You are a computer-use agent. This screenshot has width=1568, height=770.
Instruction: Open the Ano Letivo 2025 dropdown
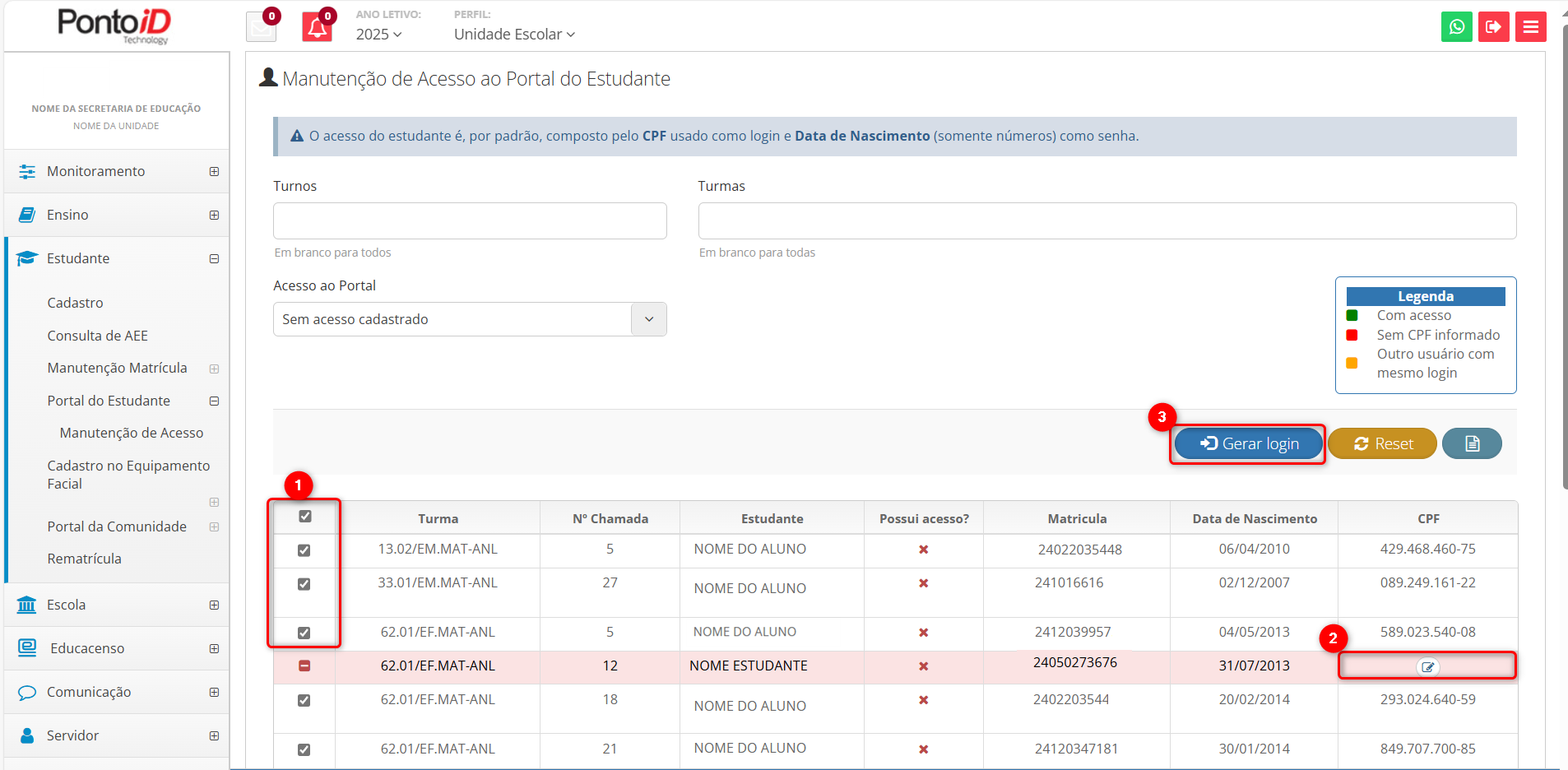tap(378, 35)
